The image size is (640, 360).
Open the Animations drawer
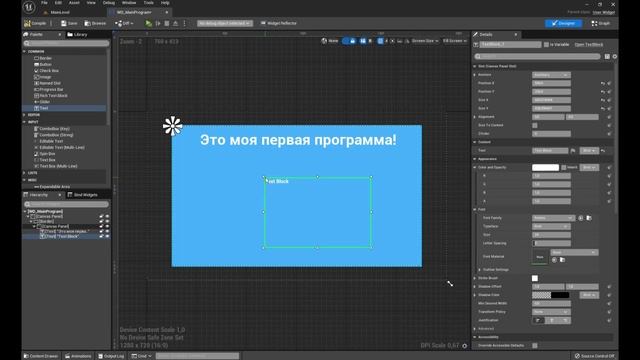78,356
